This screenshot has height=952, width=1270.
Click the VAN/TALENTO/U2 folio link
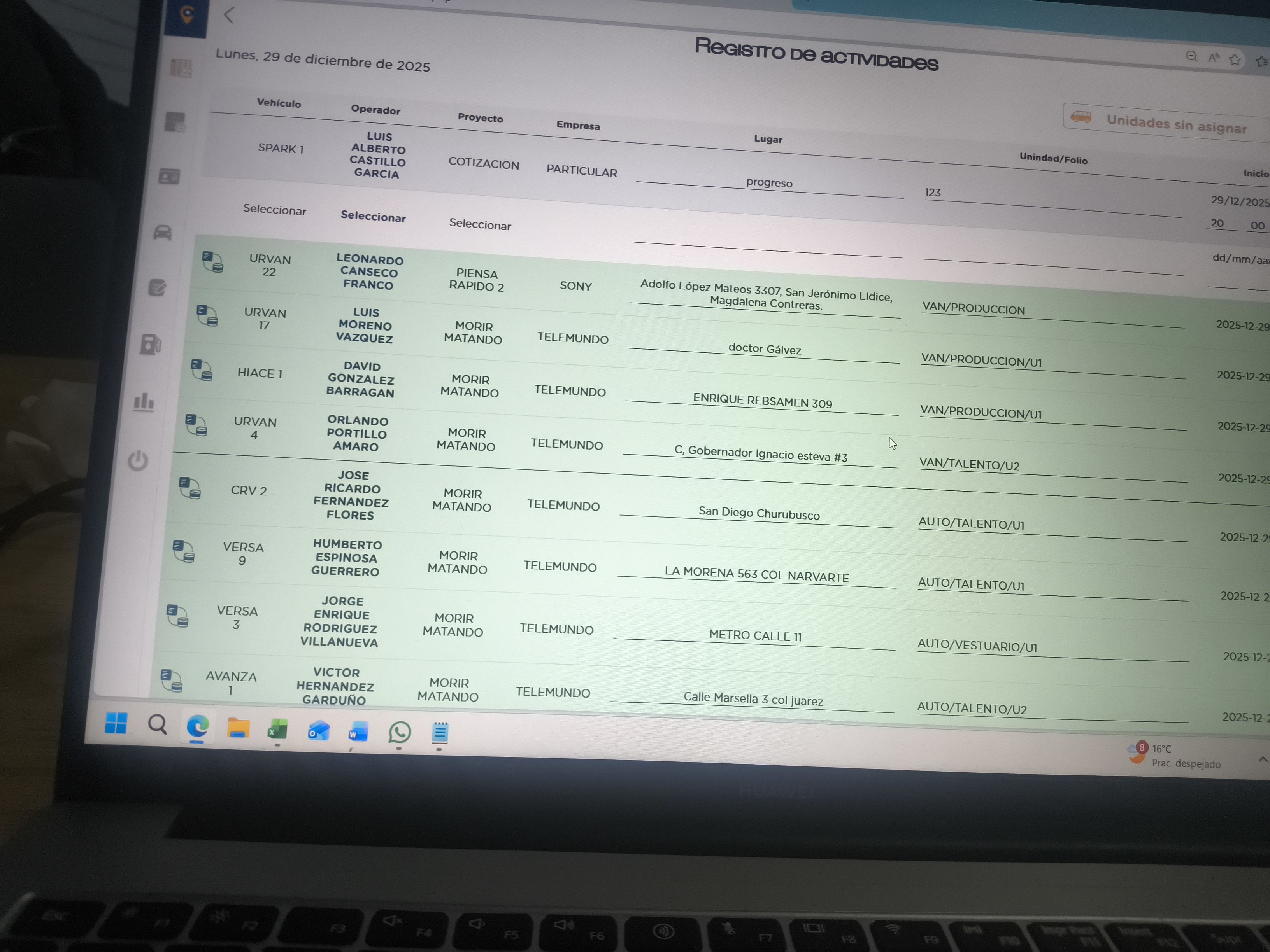969,464
